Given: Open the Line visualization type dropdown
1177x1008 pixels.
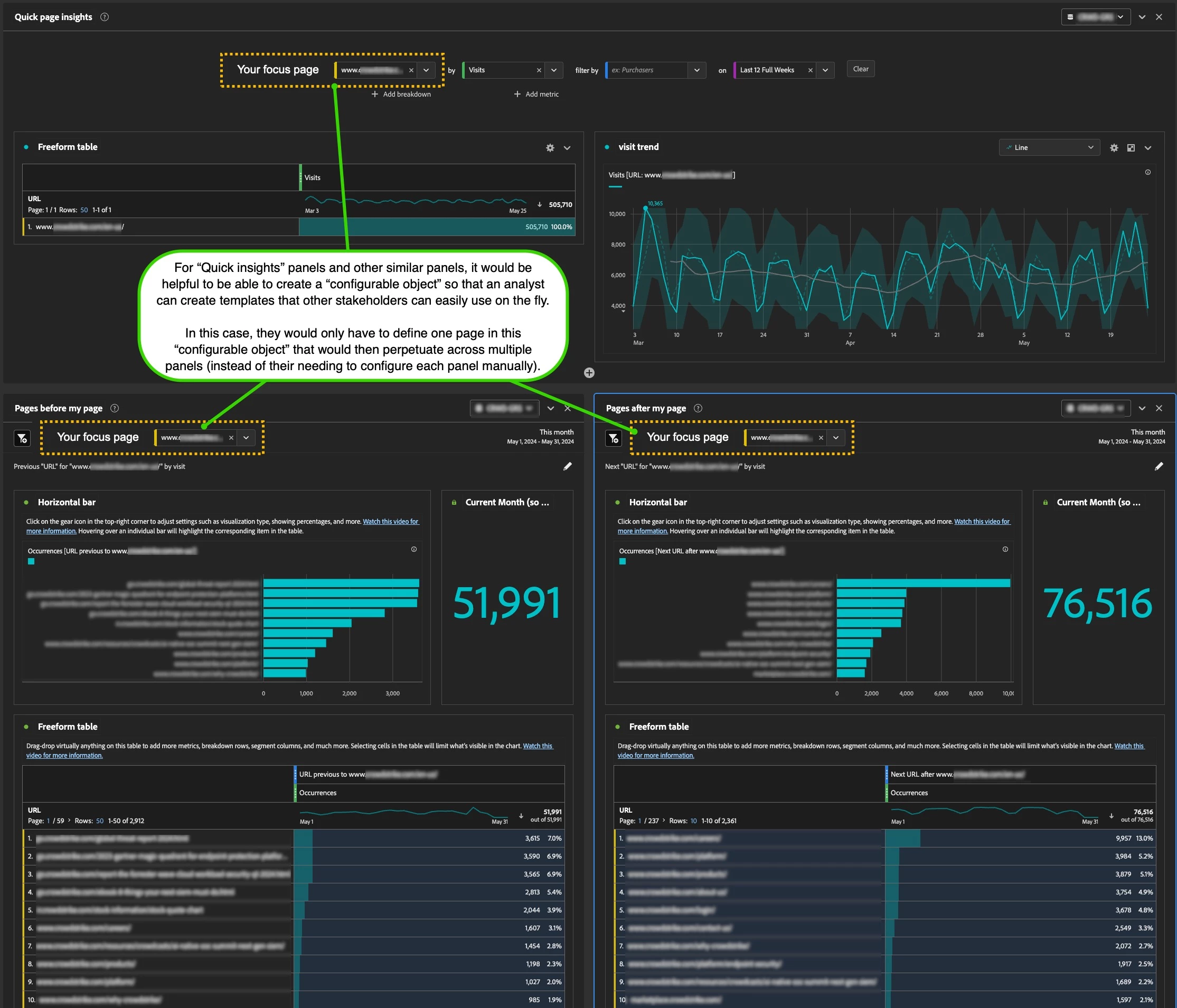Looking at the screenshot, I should point(1049,148).
